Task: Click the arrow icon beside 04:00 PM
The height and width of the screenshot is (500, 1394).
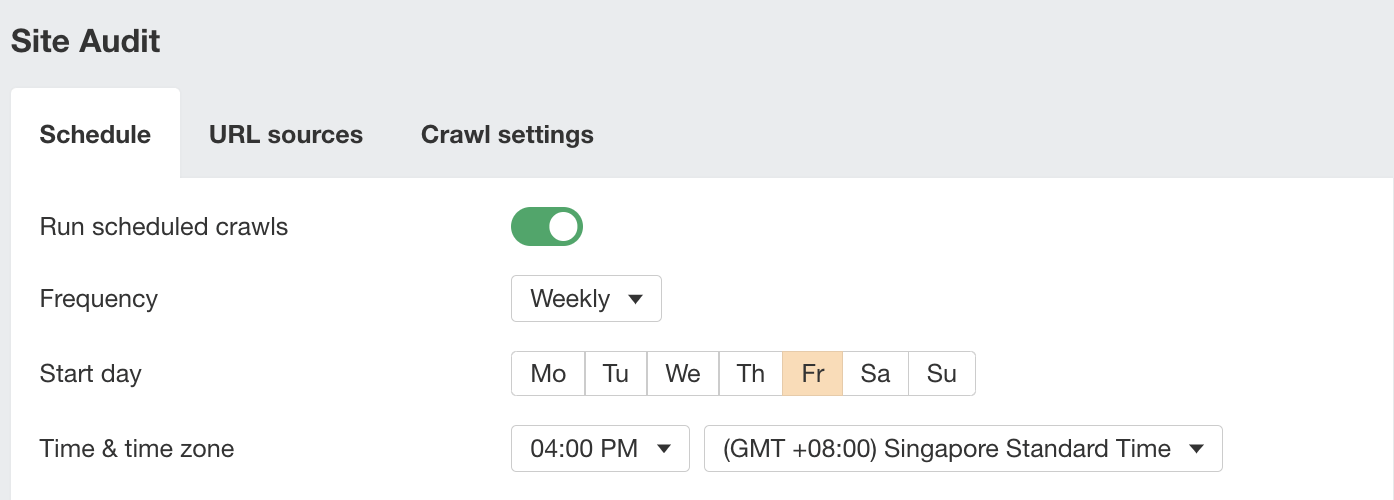Action: click(663, 449)
